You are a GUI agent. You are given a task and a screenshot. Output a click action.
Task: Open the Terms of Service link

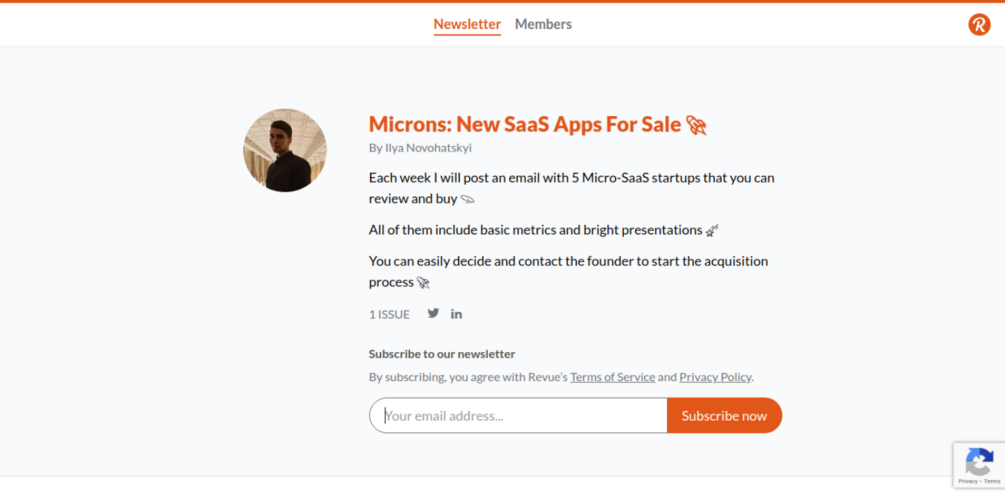pyautogui.click(x=612, y=377)
